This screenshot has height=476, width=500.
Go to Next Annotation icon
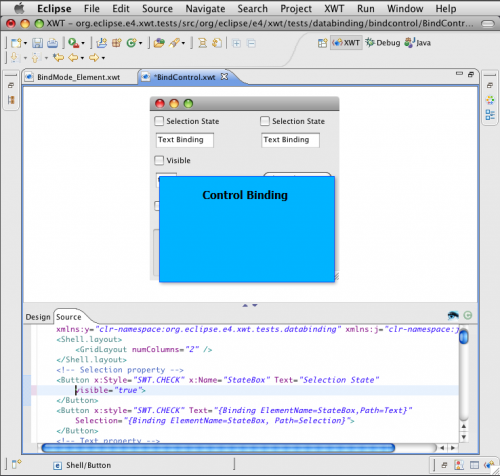point(15,58)
